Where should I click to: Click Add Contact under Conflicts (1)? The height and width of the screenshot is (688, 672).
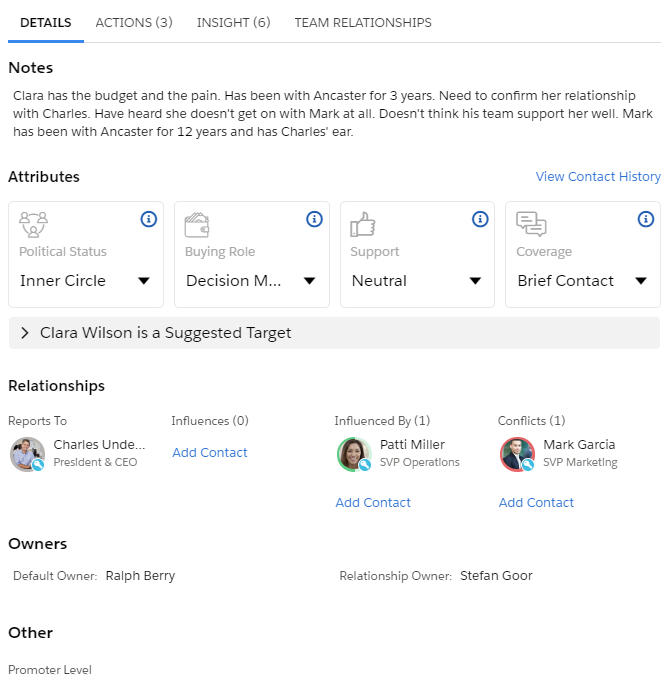(x=536, y=502)
